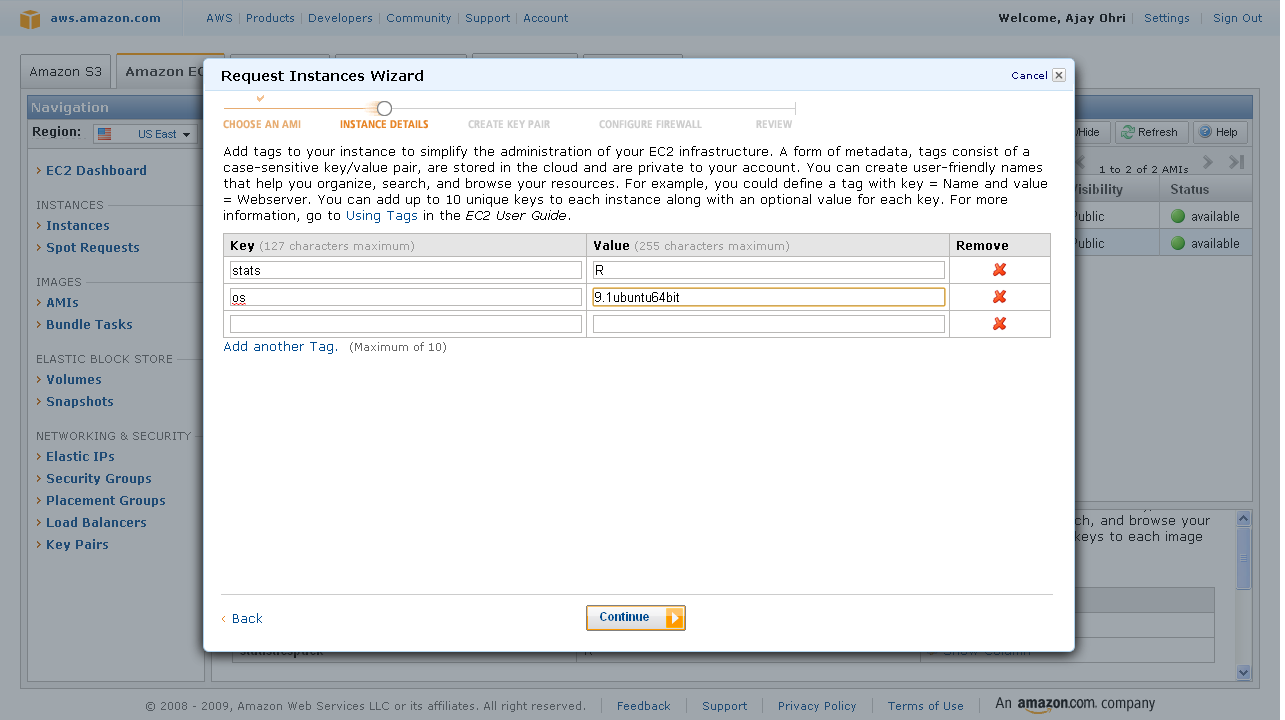The image size is (1285, 720).
Task: Remove the stats tag row
Action: click(999, 270)
